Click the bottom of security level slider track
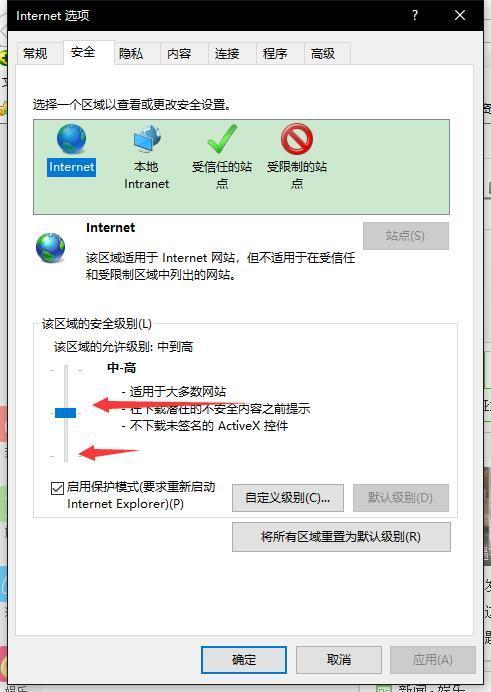 tap(66, 456)
